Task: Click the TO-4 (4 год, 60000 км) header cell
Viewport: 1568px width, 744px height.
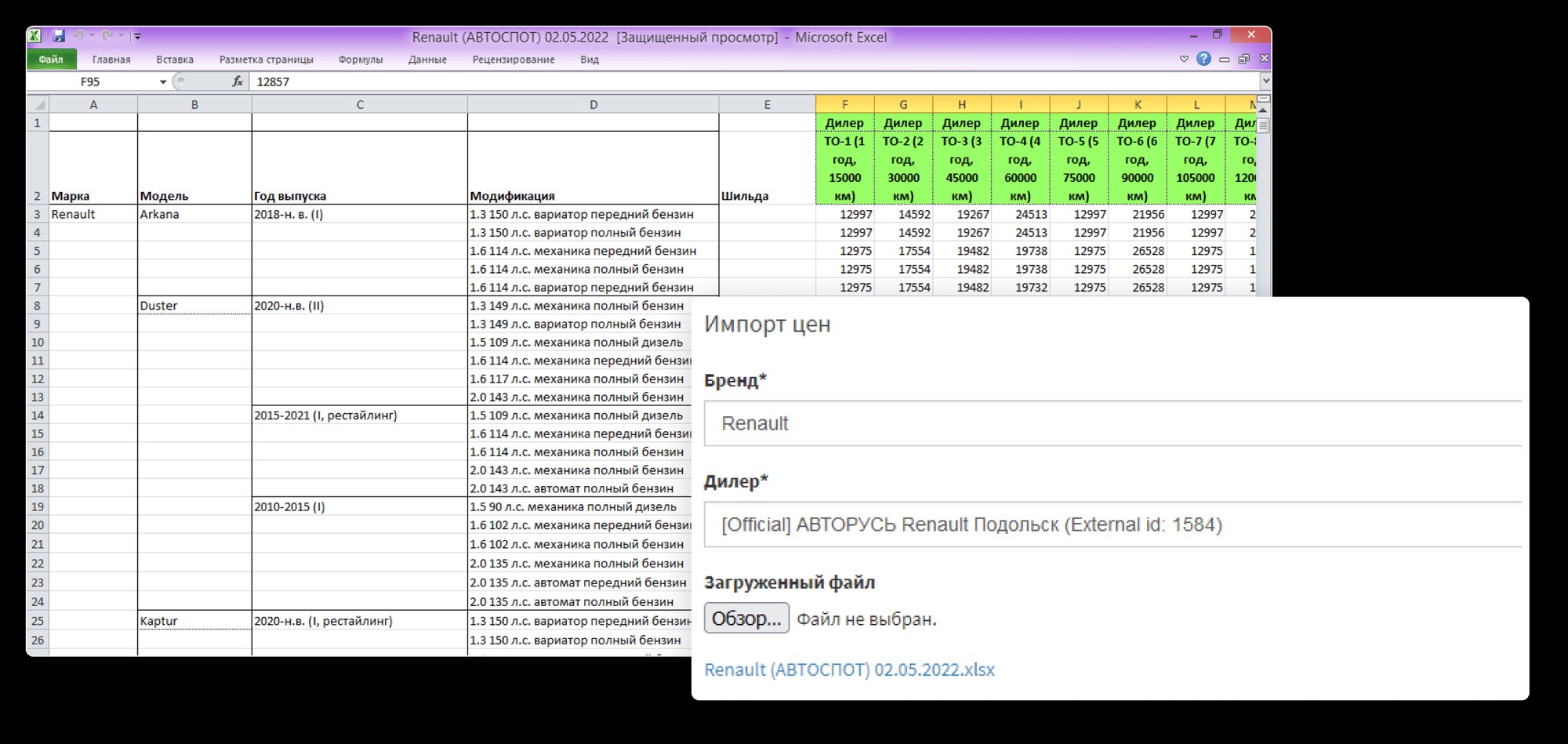Action: pos(1020,168)
